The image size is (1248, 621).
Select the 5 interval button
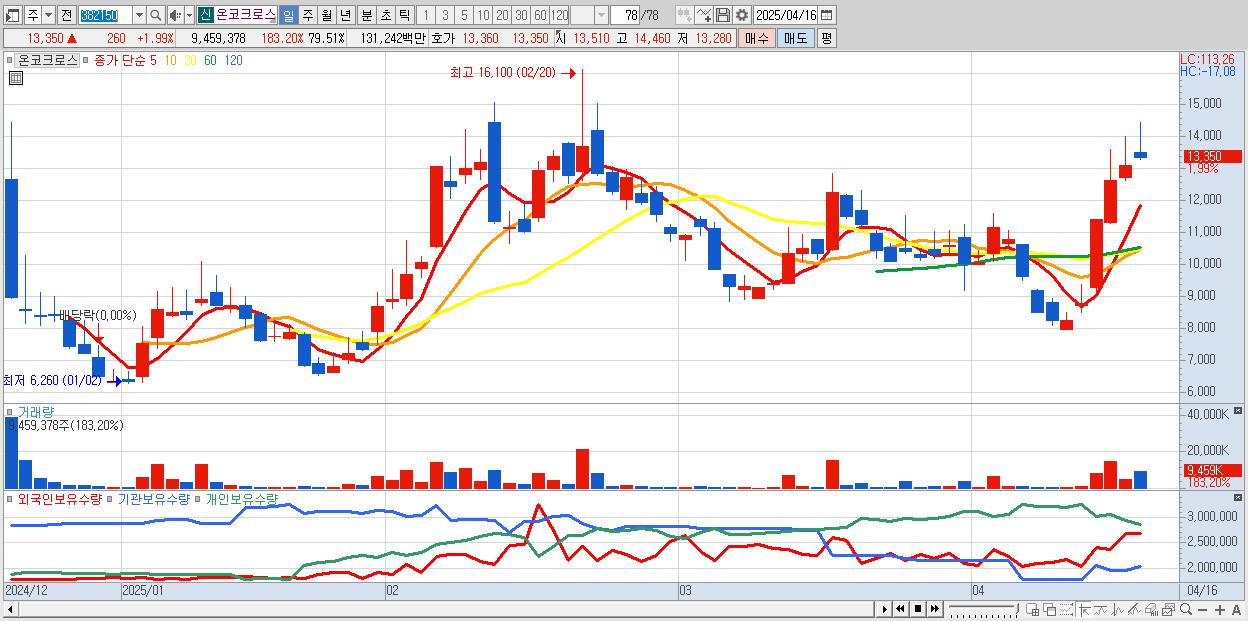pos(464,15)
